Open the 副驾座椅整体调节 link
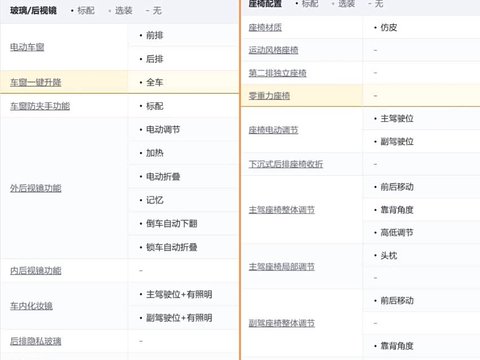This screenshot has height=360, width=480. click(x=282, y=323)
